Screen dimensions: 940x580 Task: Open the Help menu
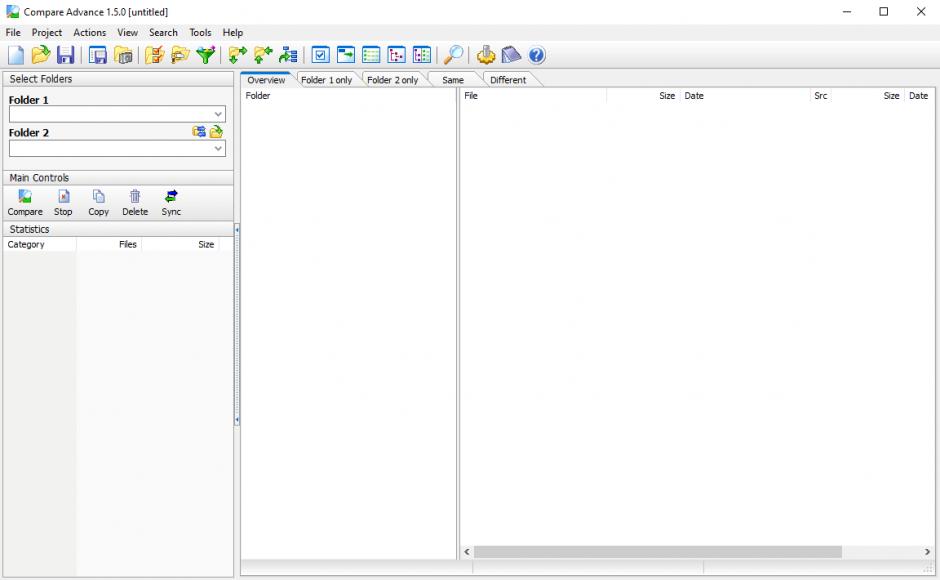click(233, 32)
